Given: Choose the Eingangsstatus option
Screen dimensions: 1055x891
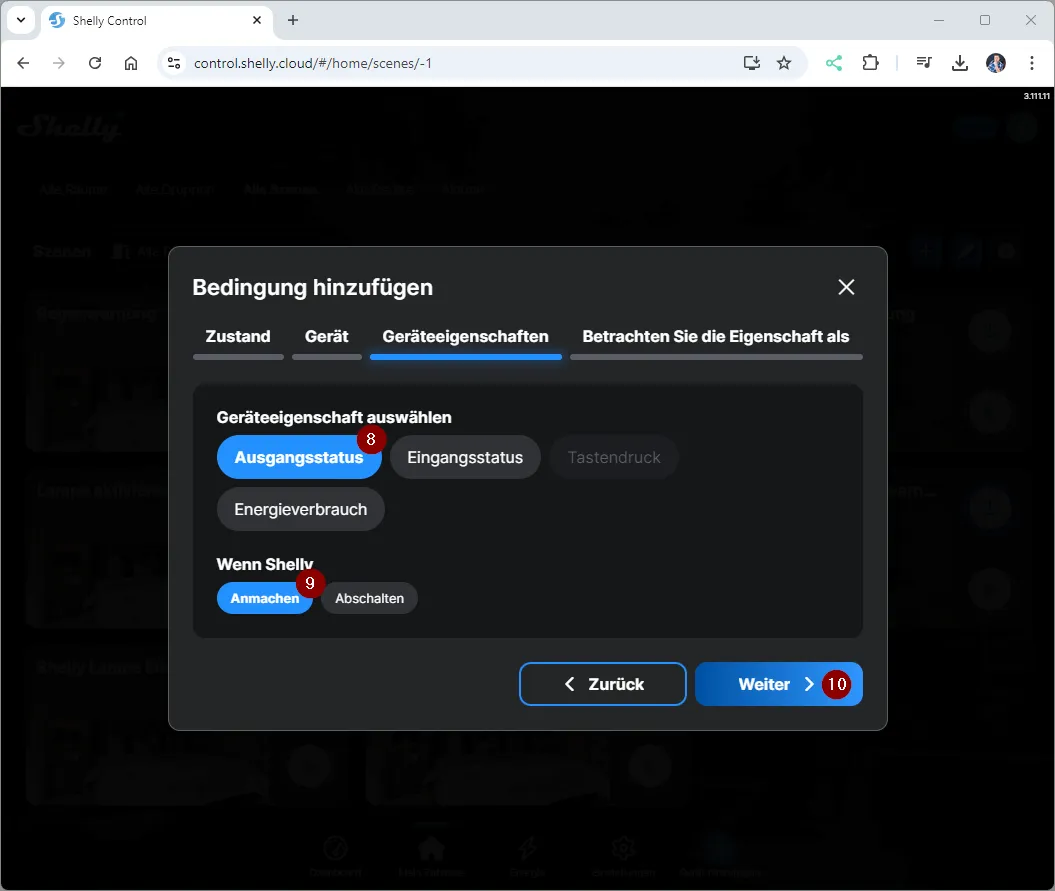Looking at the screenshot, I should [x=465, y=458].
